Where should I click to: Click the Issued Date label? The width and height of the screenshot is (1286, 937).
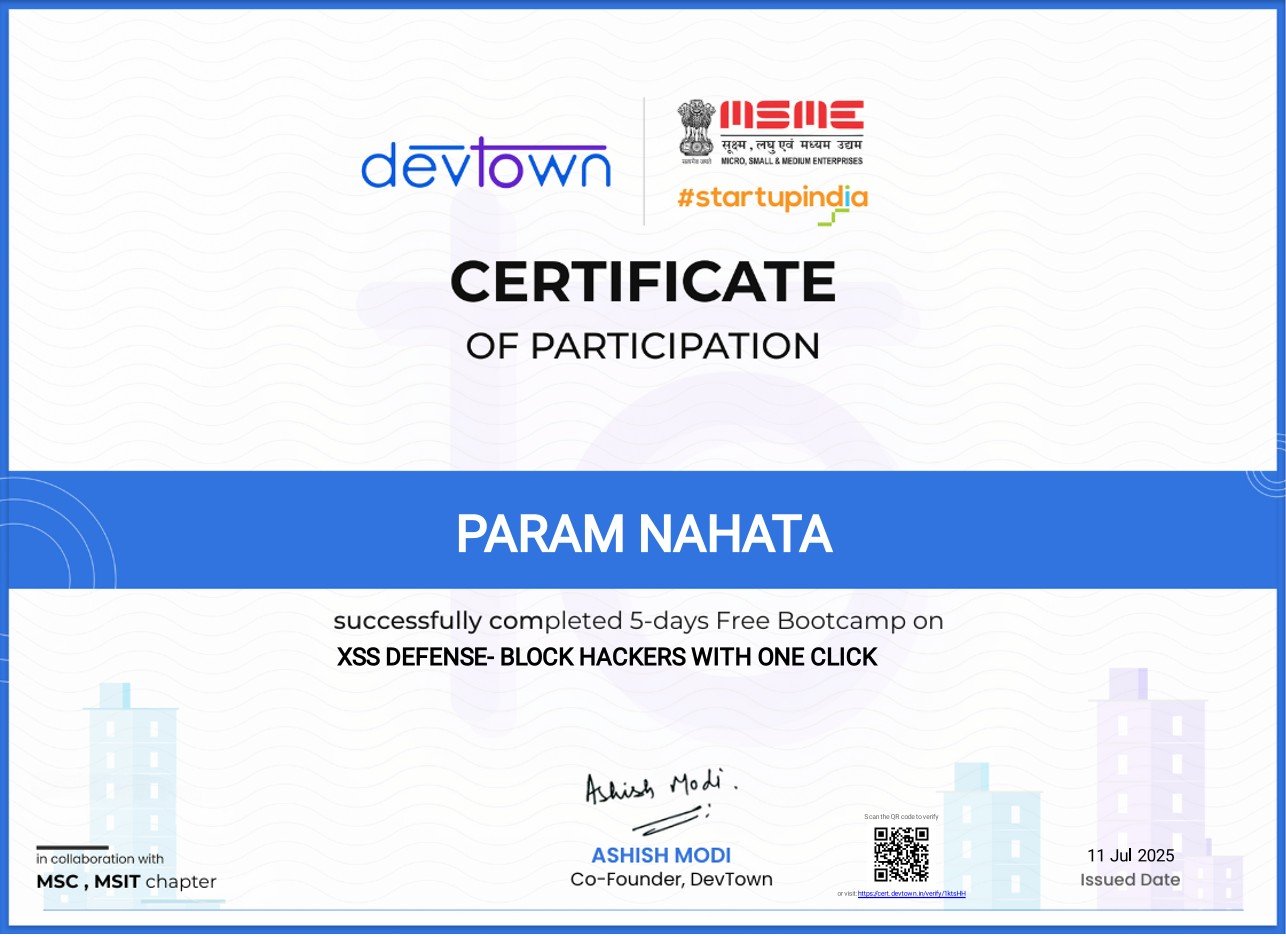(x=1130, y=880)
